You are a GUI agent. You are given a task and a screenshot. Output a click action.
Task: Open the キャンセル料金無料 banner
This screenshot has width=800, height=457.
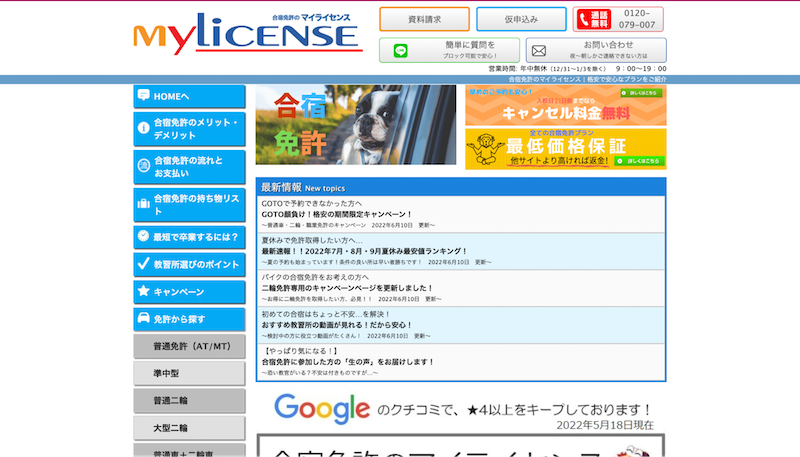[565, 105]
